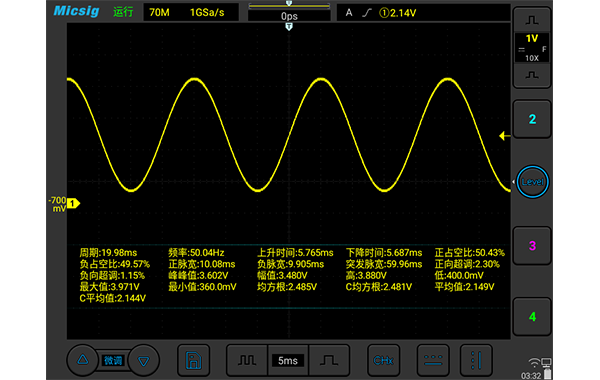Open the CHx channel menu

point(383,360)
